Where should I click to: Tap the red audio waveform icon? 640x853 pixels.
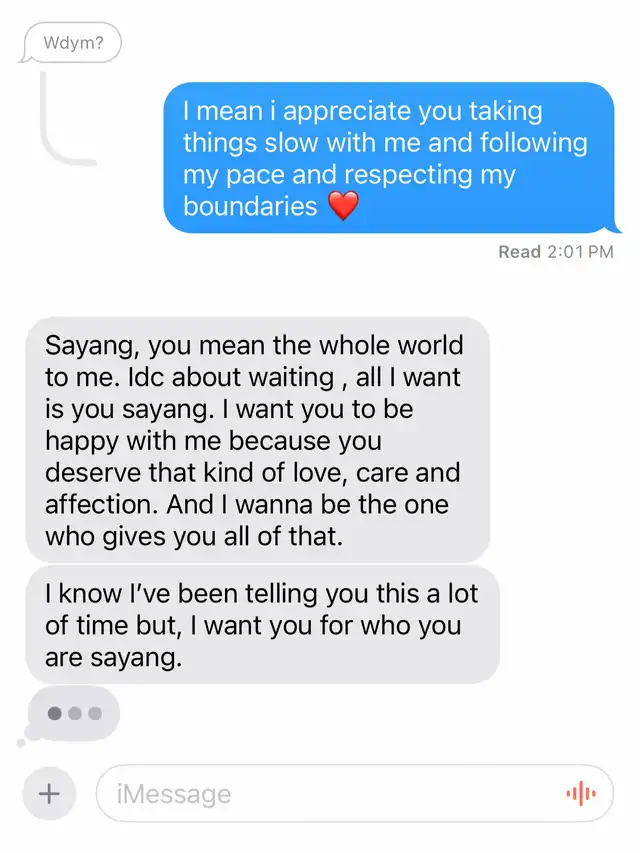(581, 793)
